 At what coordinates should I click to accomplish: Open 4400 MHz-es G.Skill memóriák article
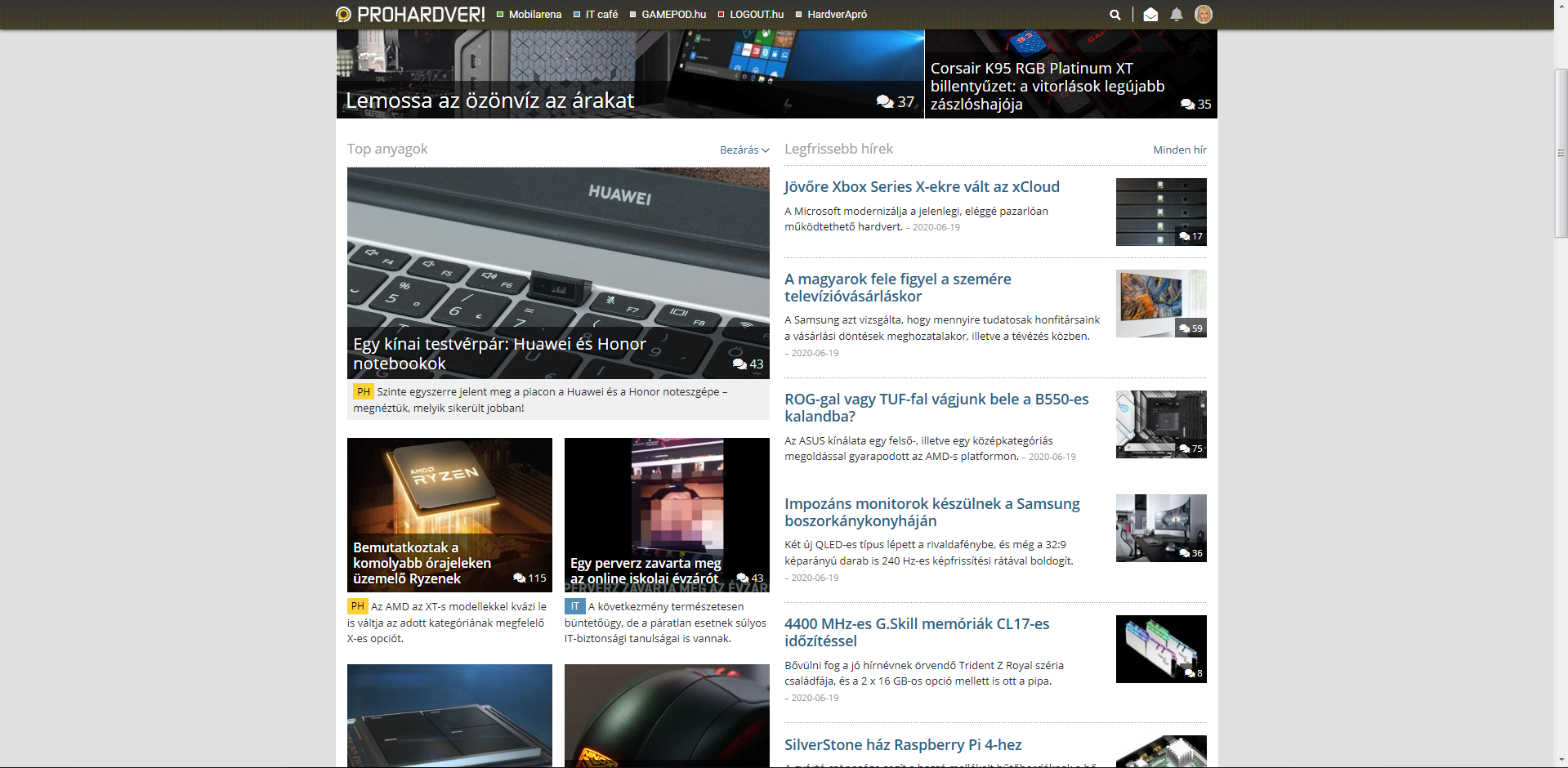[917, 632]
